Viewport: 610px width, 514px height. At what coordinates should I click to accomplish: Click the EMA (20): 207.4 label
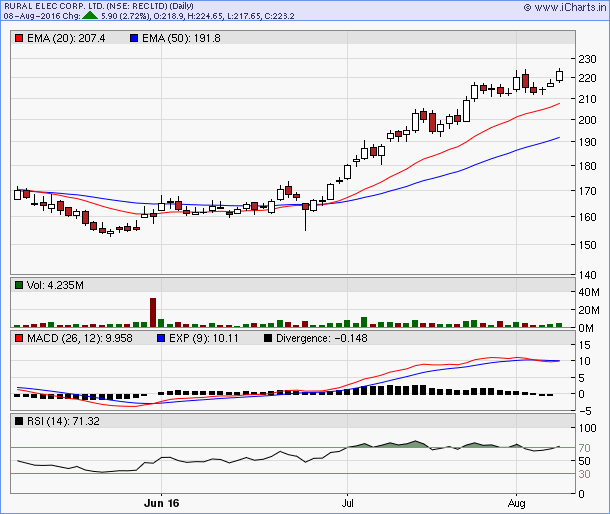(66, 38)
